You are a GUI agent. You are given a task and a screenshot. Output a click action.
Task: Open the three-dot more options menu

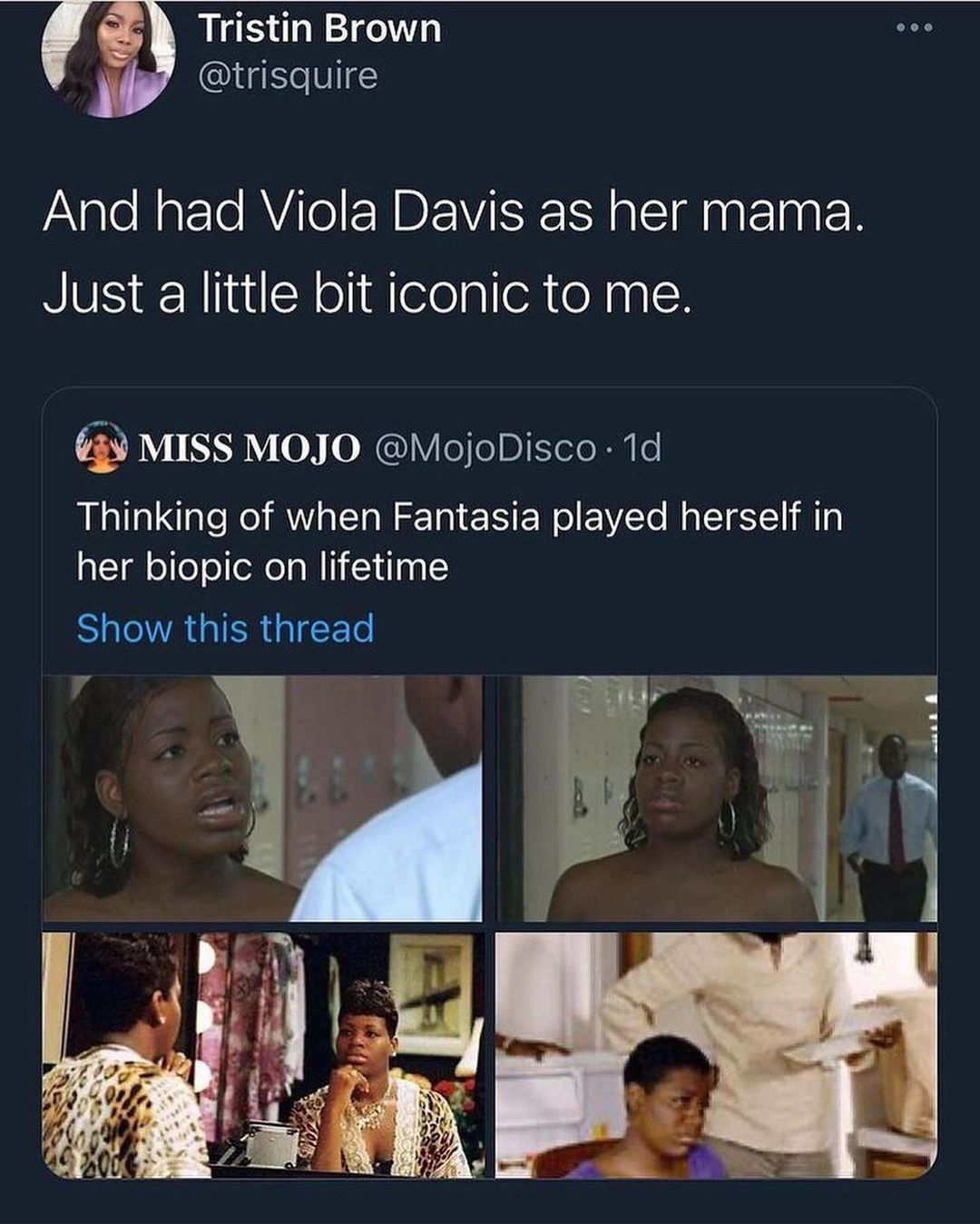point(914,28)
